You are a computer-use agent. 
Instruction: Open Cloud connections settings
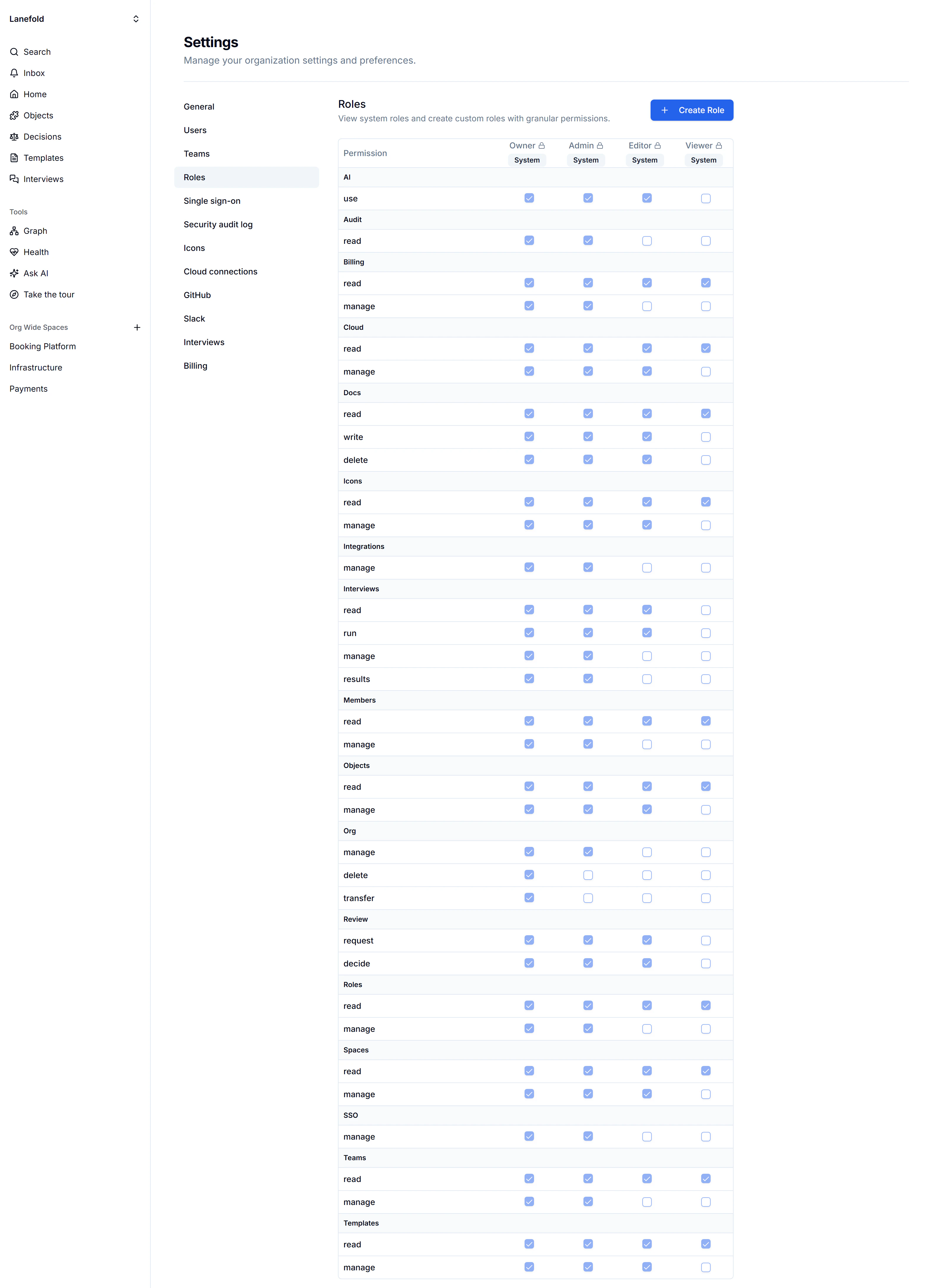pyautogui.click(x=246, y=271)
